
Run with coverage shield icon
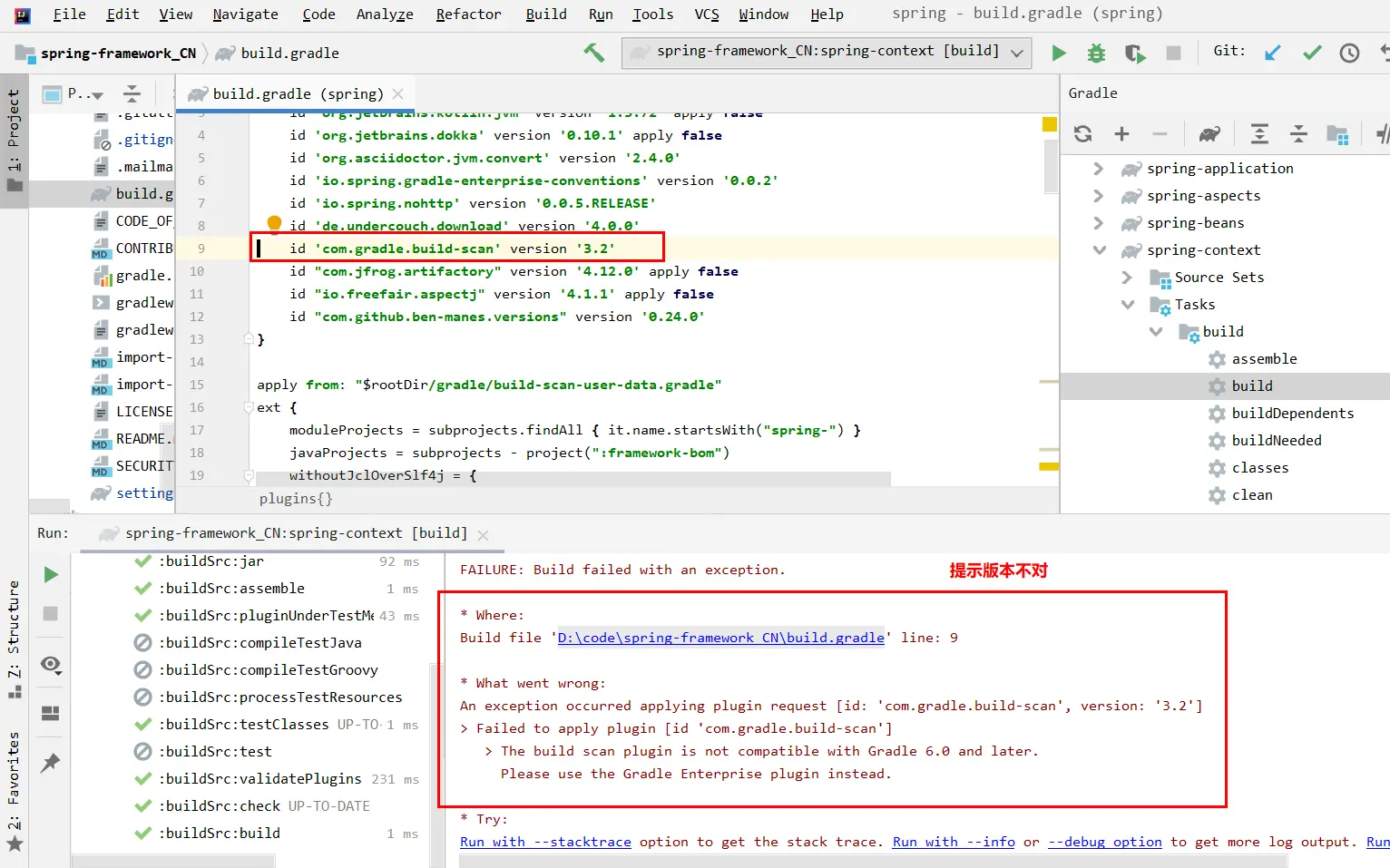pos(1135,53)
